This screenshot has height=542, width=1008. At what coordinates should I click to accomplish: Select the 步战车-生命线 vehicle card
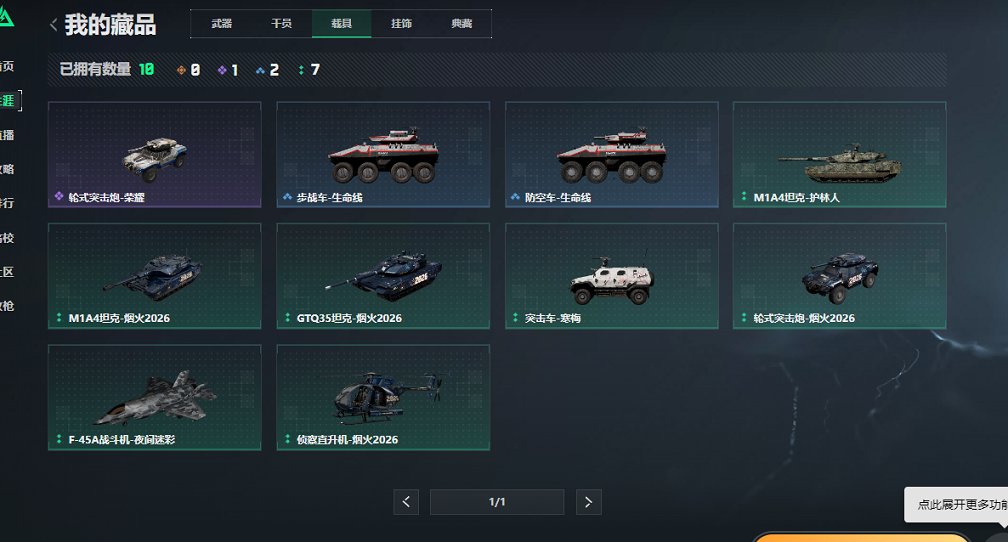(383, 154)
